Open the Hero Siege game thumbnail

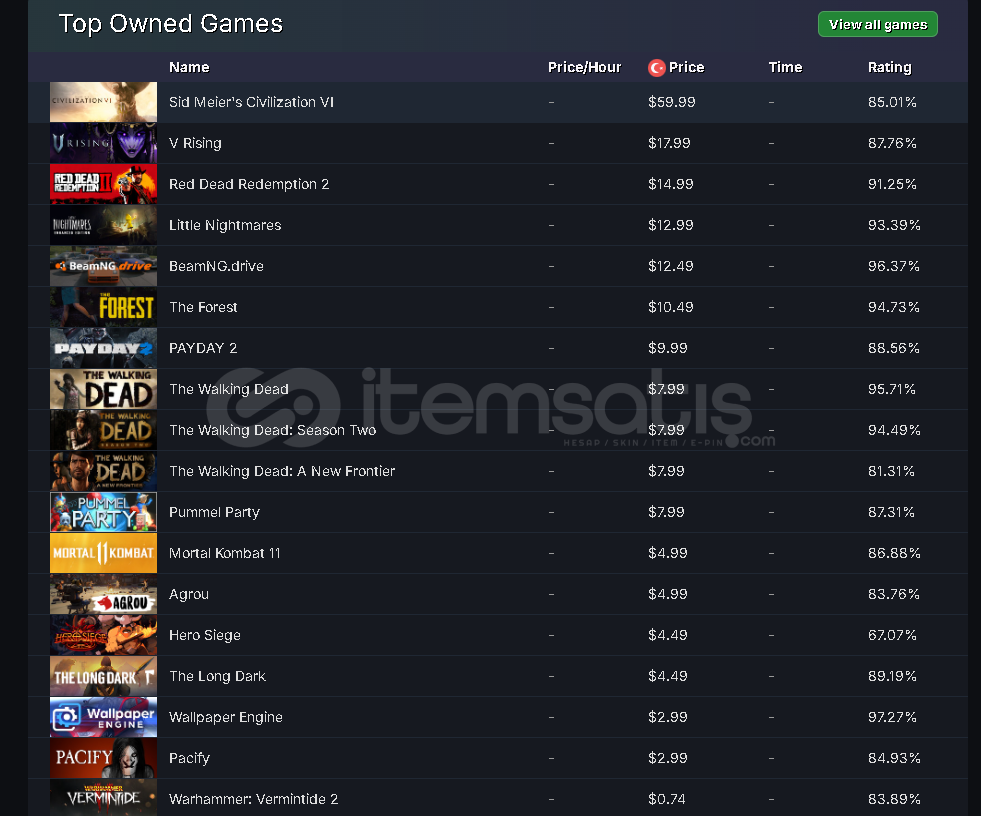(x=103, y=635)
